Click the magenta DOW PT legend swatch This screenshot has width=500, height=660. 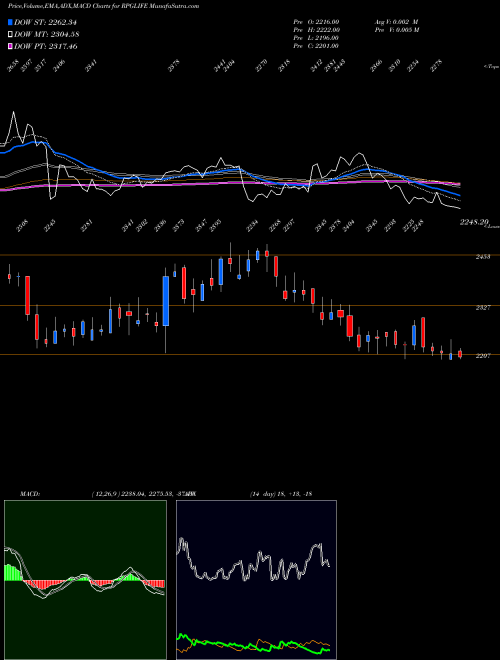pyautogui.click(x=11, y=46)
